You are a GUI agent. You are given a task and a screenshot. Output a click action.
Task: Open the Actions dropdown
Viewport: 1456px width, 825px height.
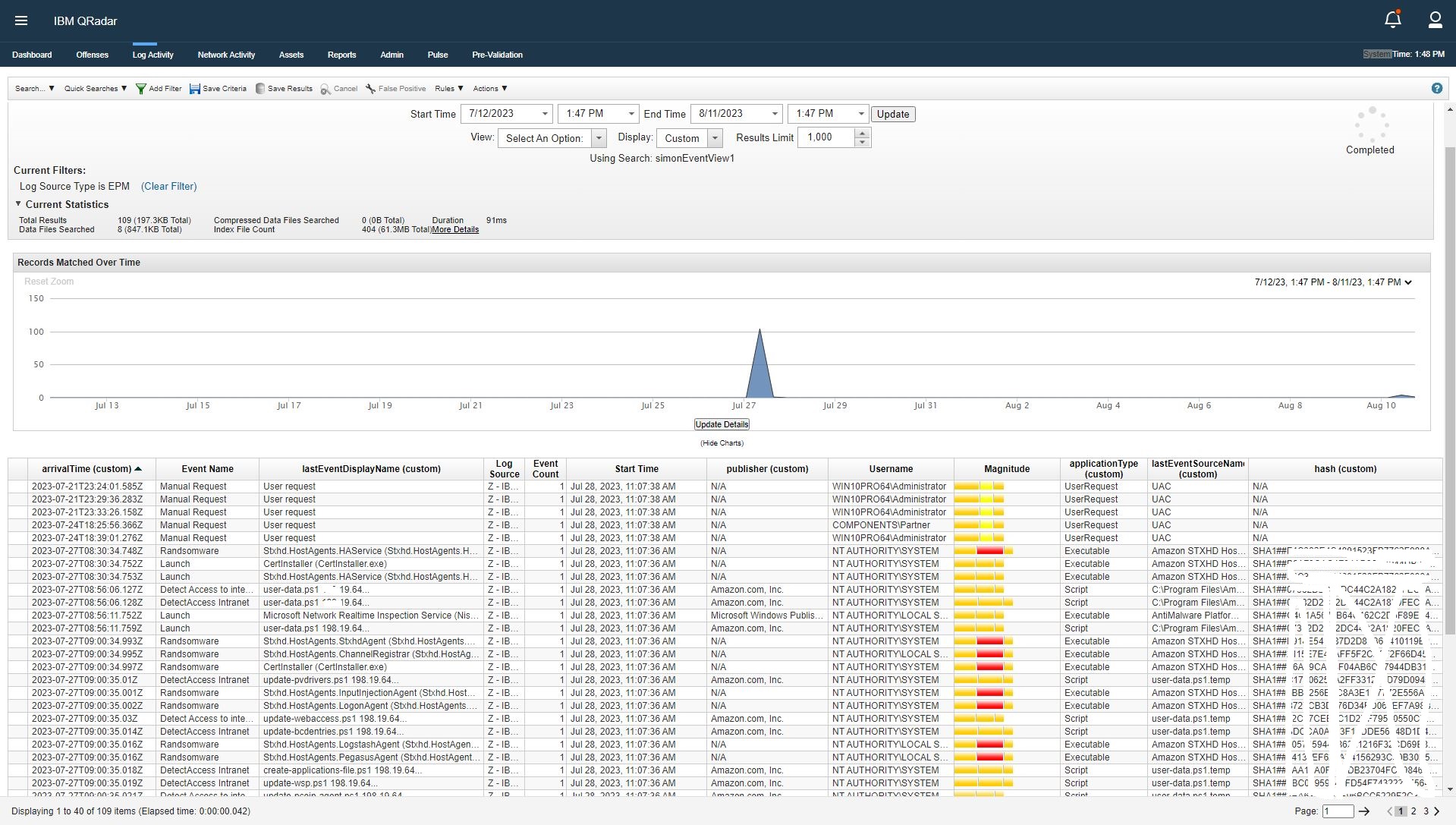pyautogui.click(x=489, y=89)
